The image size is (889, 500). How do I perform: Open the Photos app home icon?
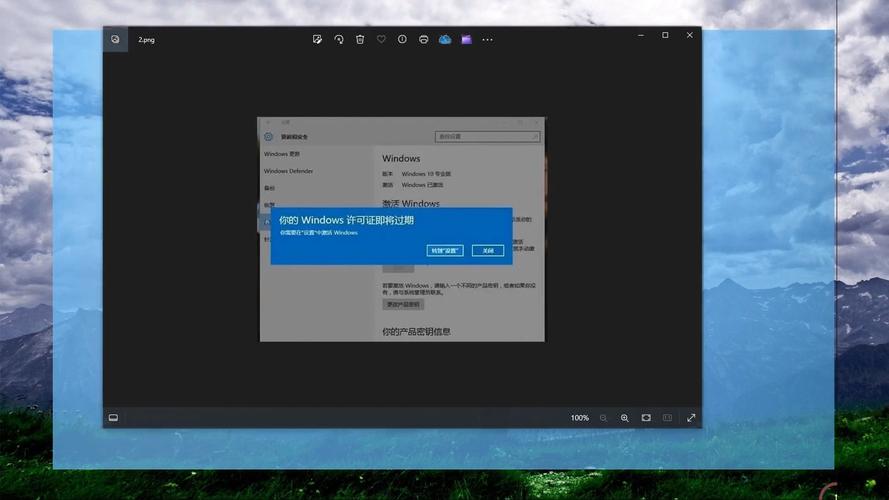pyautogui.click(x=115, y=39)
